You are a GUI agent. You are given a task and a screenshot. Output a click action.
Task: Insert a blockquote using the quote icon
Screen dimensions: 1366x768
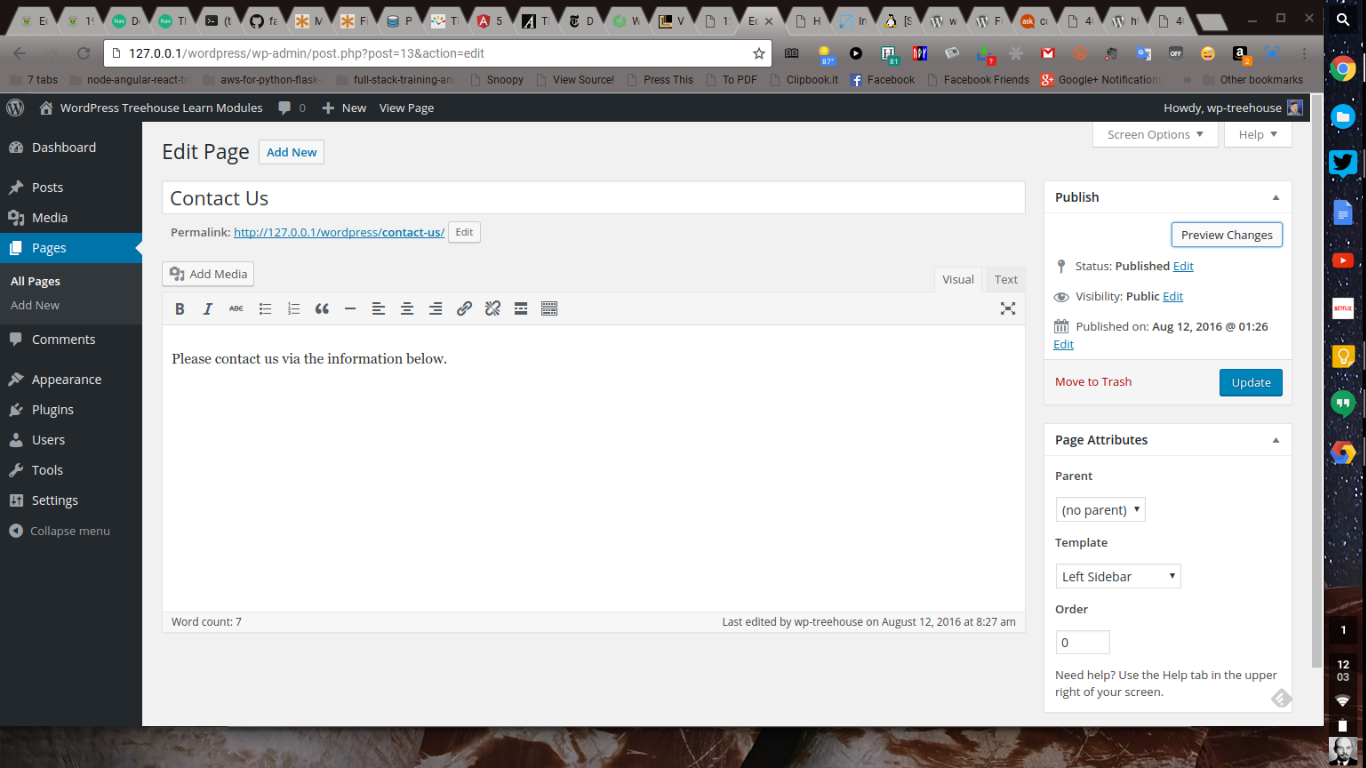322,309
